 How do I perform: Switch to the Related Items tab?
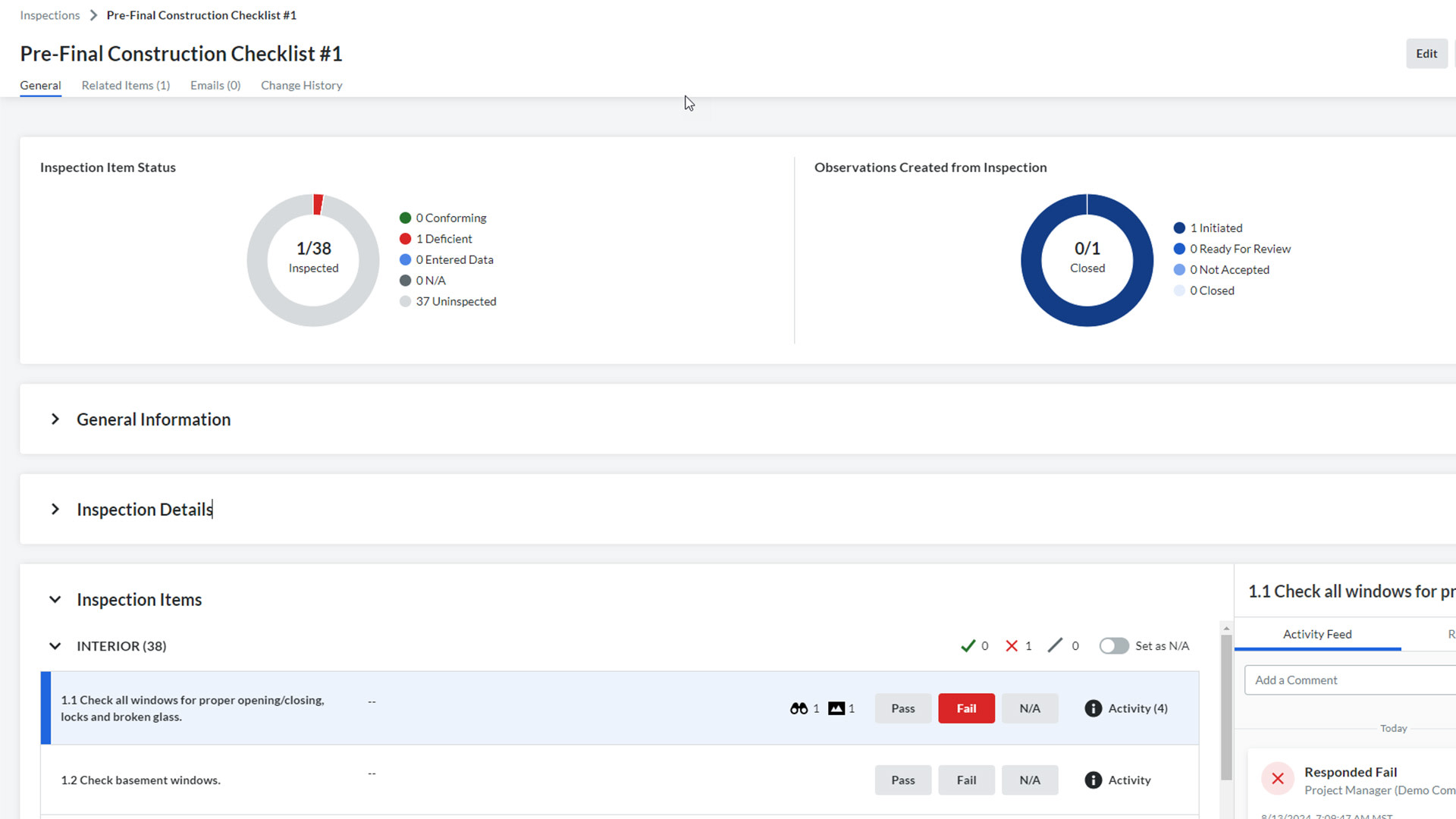point(126,85)
